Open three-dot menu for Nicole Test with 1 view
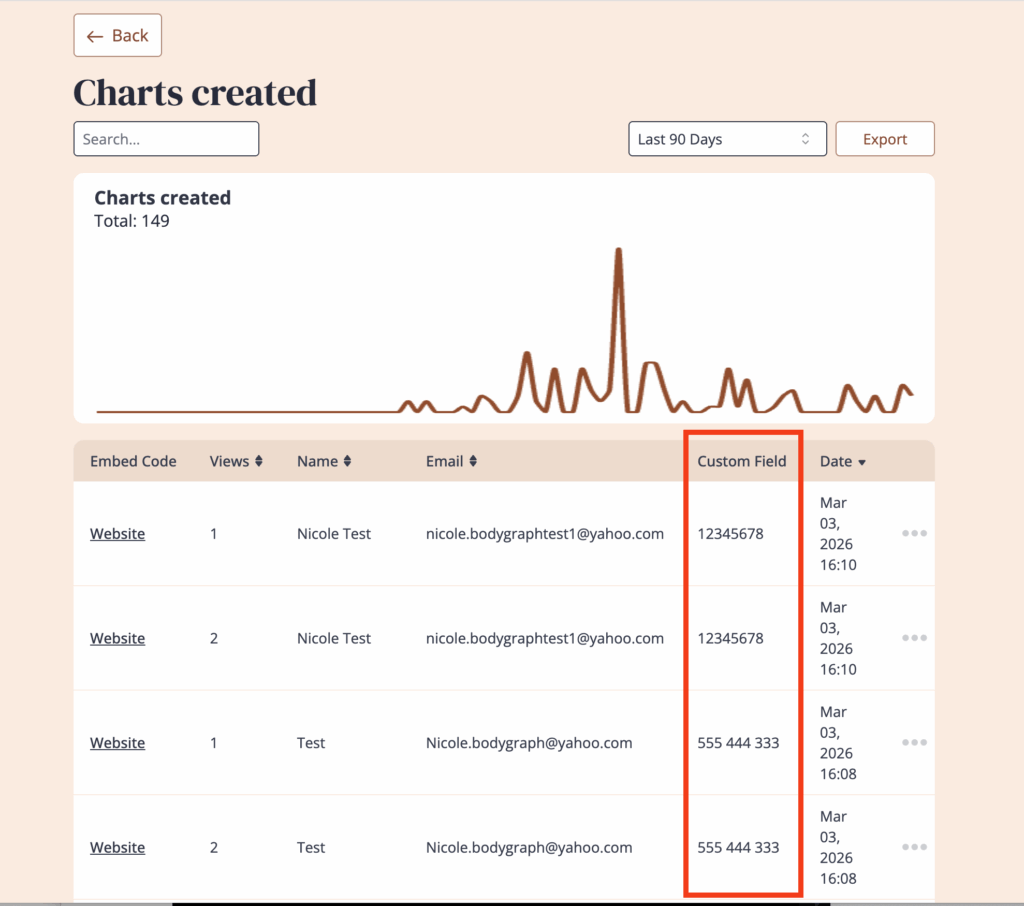 point(914,534)
